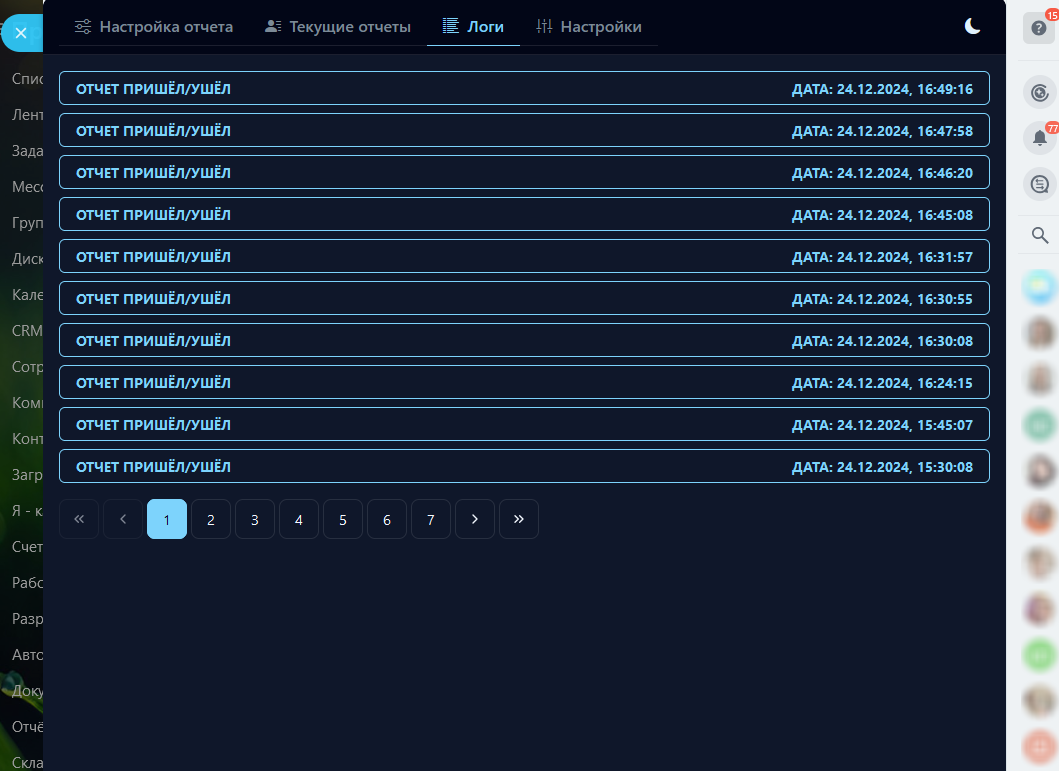The height and width of the screenshot is (771, 1059).
Task: Go to the first page with double-left arrow
Action: point(79,519)
